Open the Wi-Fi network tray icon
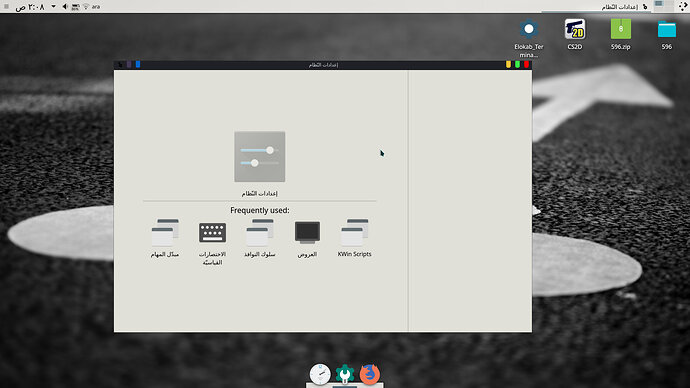Viewport: 690px width, 388px height. (86, 7)
